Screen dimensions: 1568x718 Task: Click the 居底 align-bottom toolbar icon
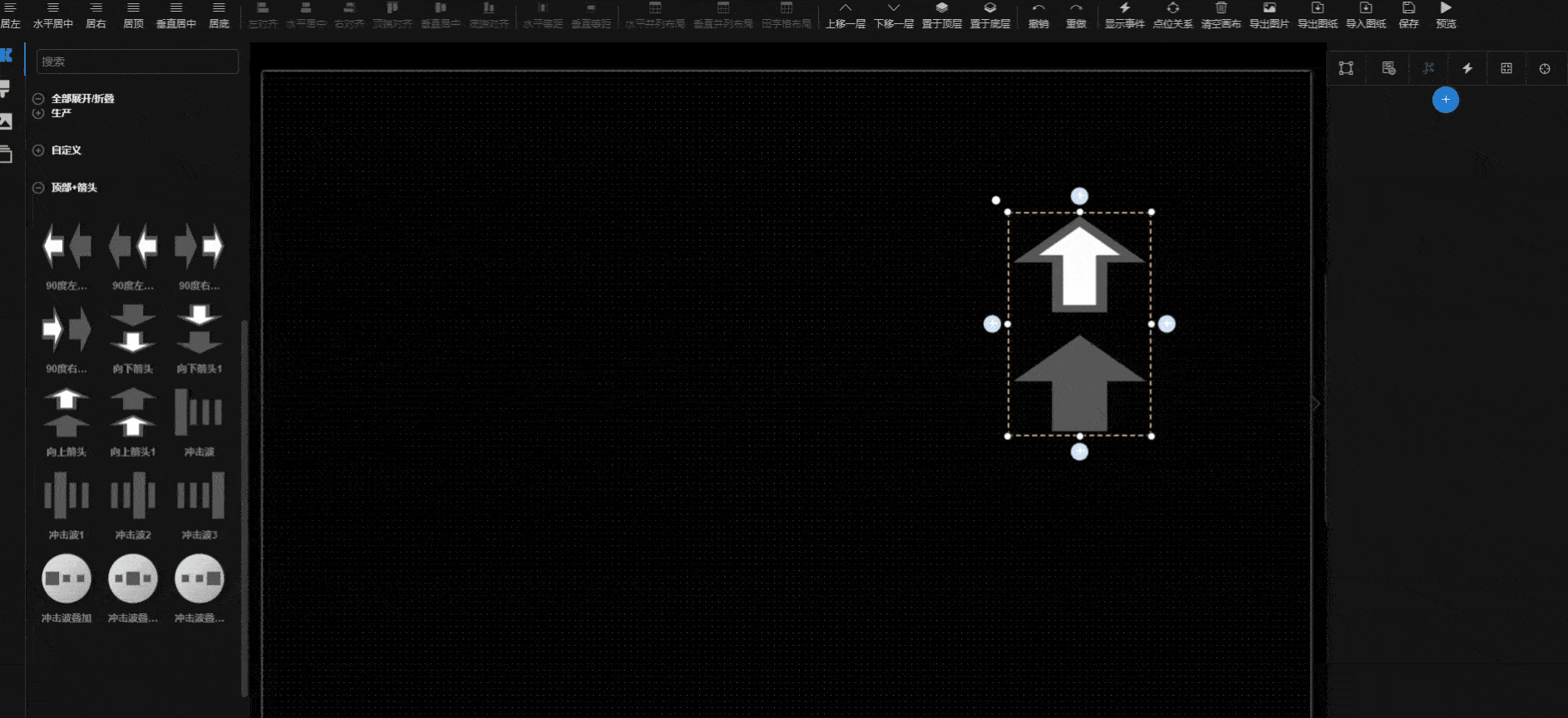[219, 7]
